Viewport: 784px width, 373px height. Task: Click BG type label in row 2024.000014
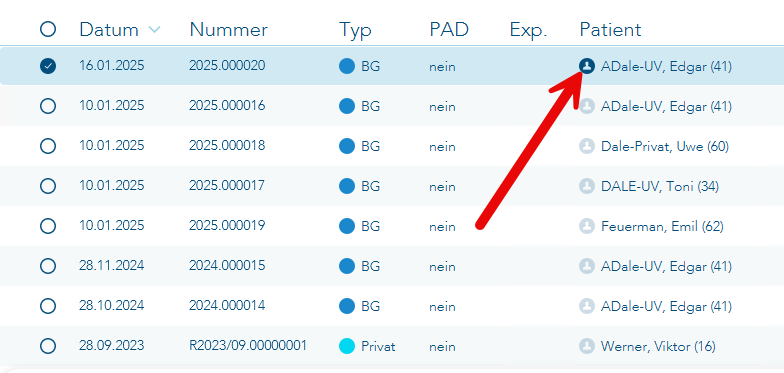point(370,306)
